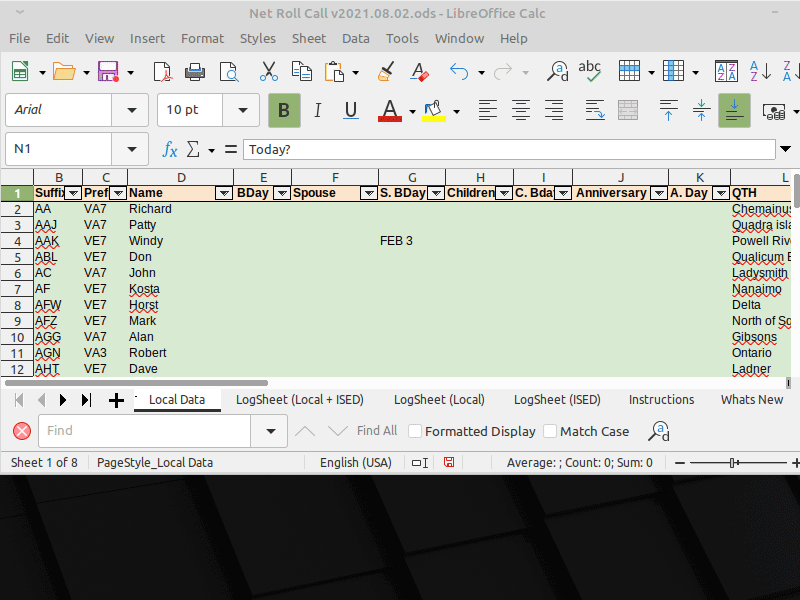
Task: Sort ascending with the A-Z arrow
Action: point(760,71)
